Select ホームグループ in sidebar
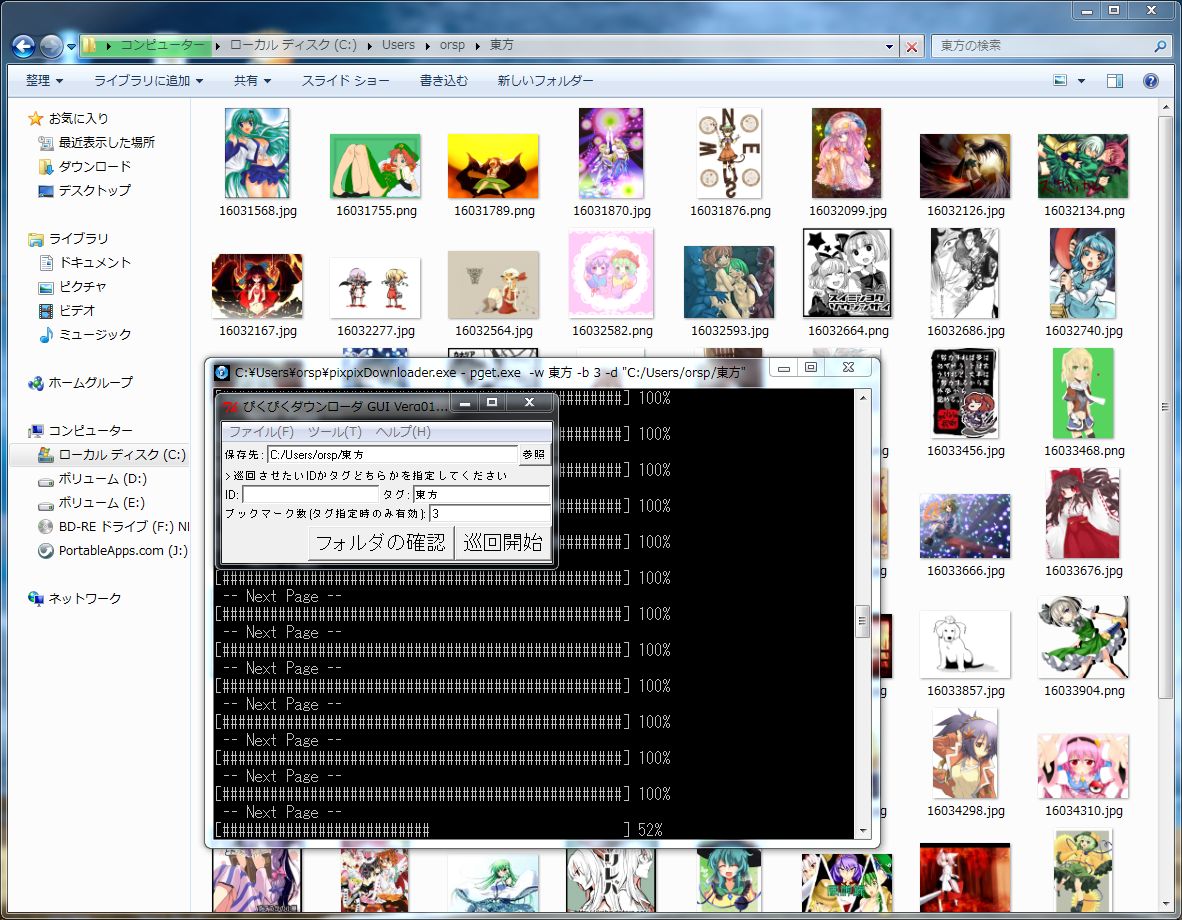1182x920 pixels. point(90,383)
